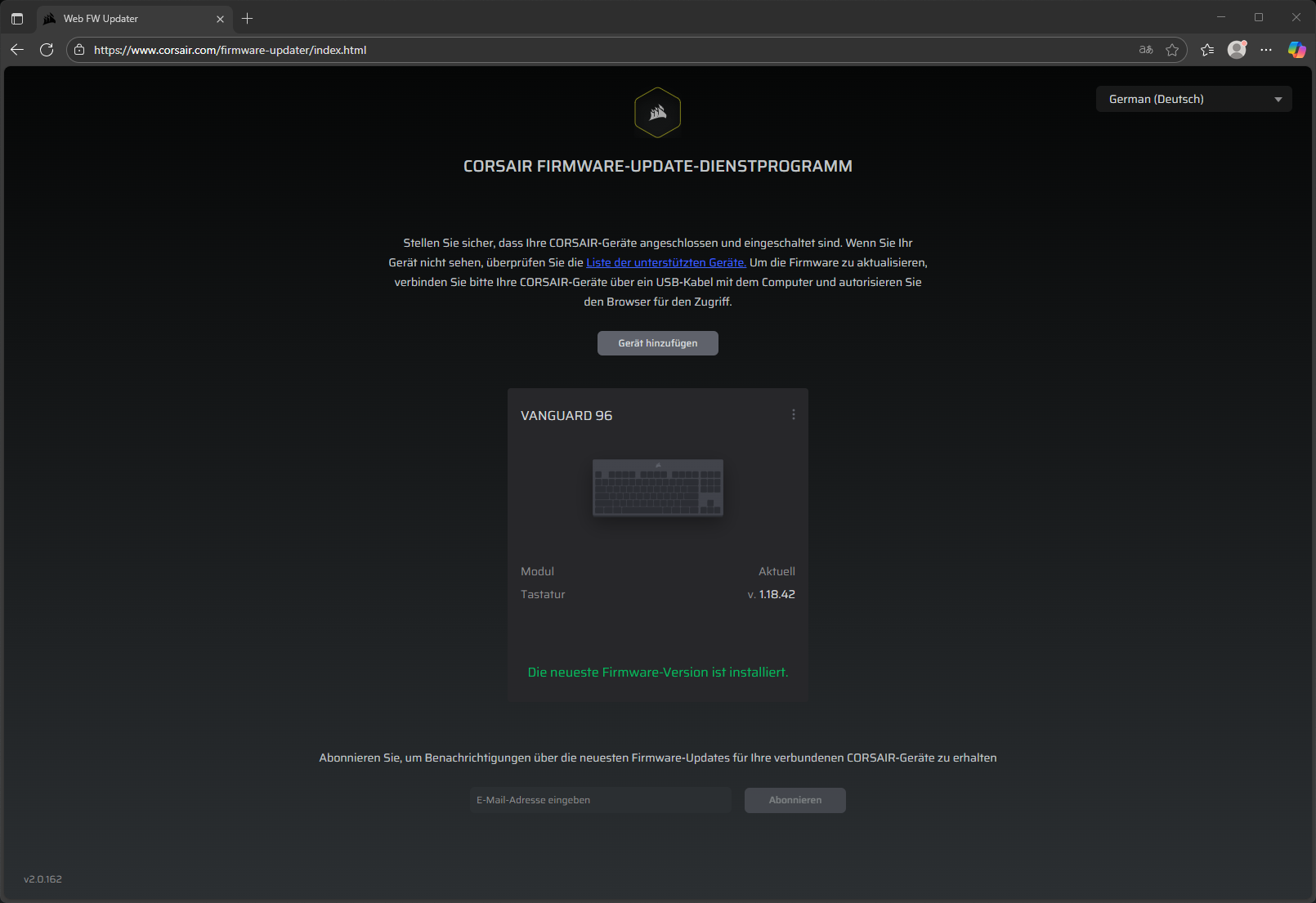Click the VANGUARD 96 keyboard image
1316x903 pixels.
(658, 488)
